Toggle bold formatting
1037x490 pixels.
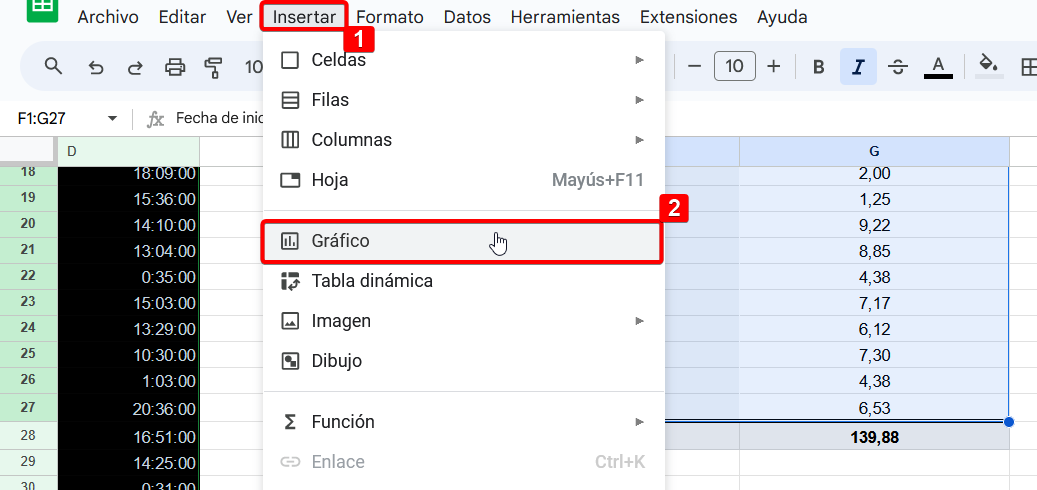818,67
